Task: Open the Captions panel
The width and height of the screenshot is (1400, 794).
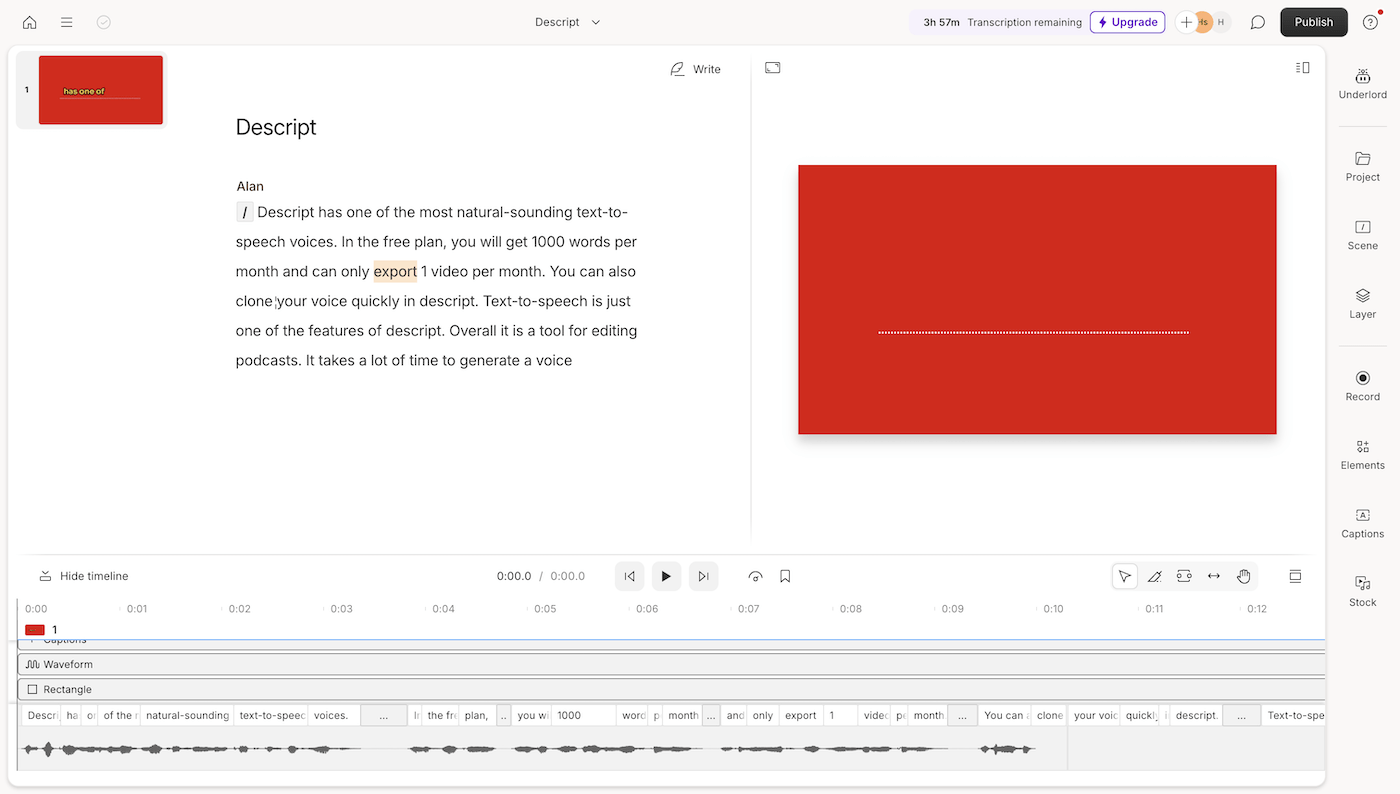Action: (1363, 523)
